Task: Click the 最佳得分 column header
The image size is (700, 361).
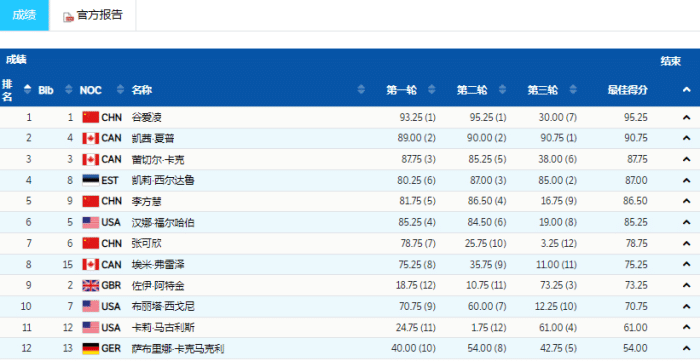Action: pyautogui.click(x=627, y=90)
